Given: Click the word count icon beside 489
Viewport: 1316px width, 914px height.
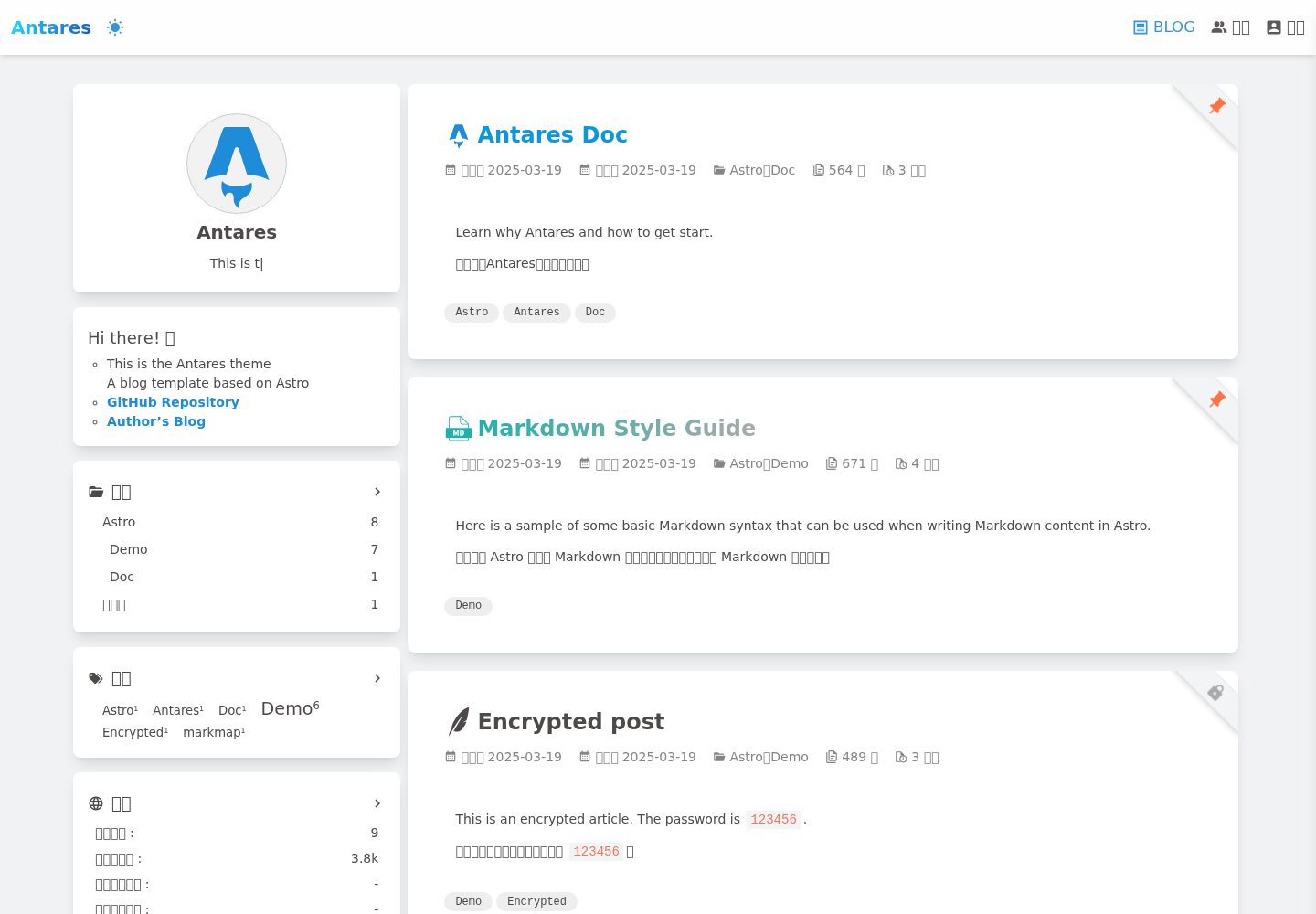Looking at the screenshot, I should pos(832,757).
